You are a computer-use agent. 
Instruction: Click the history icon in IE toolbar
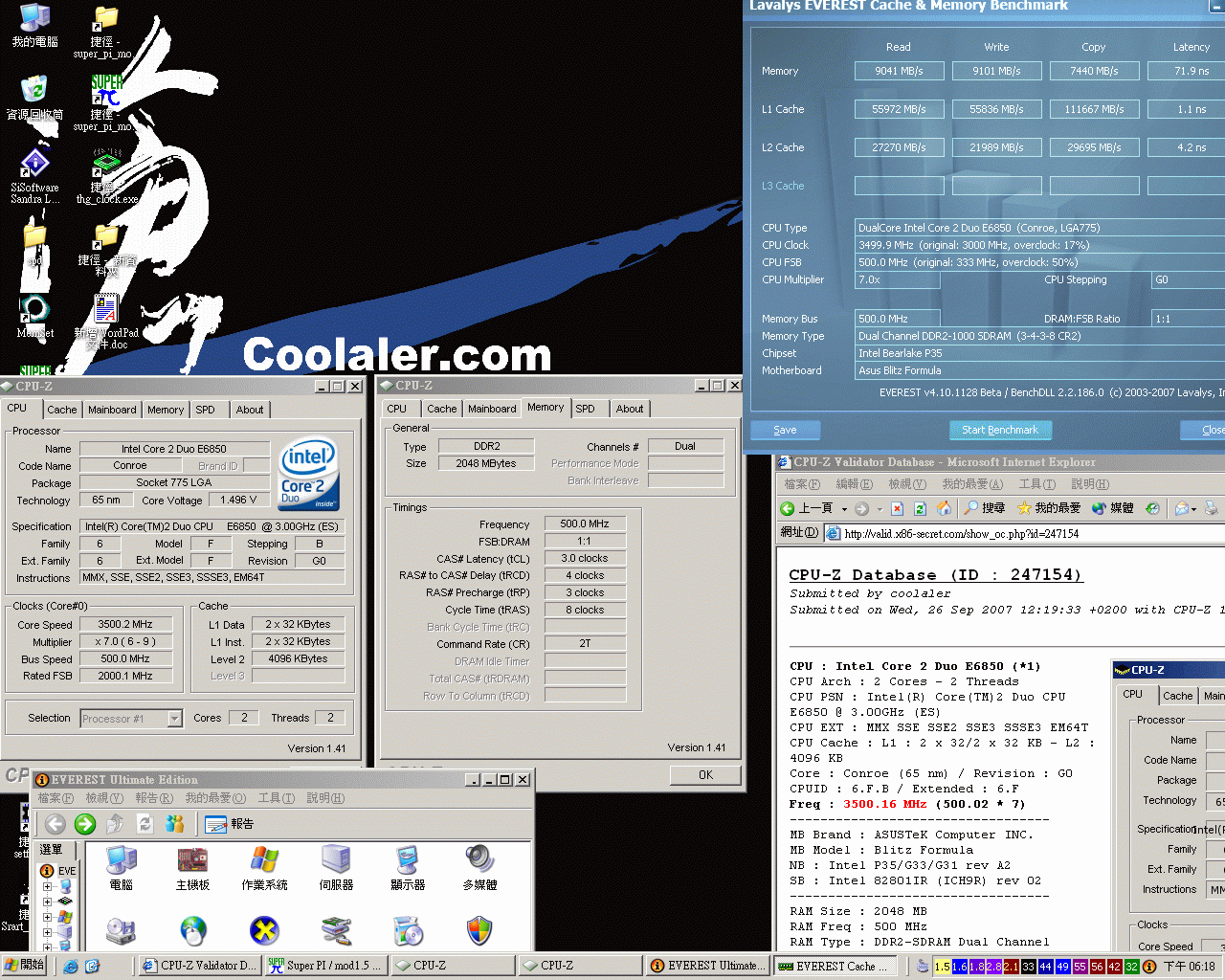pos(1152,508)
